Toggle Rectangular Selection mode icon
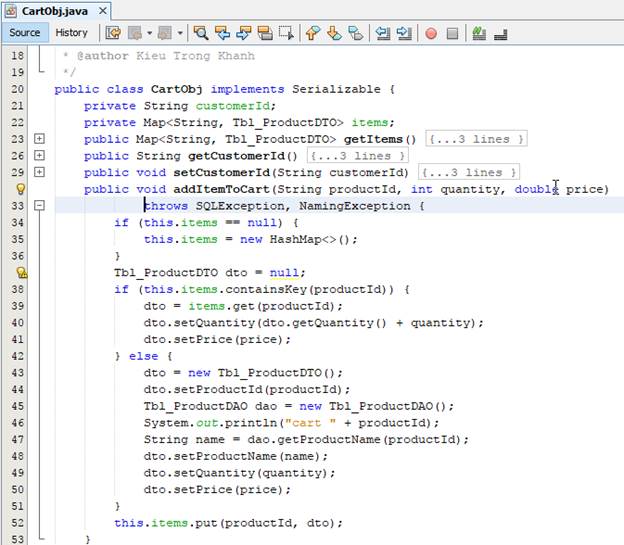Screen dimensions: 624x545 (286, 33)
